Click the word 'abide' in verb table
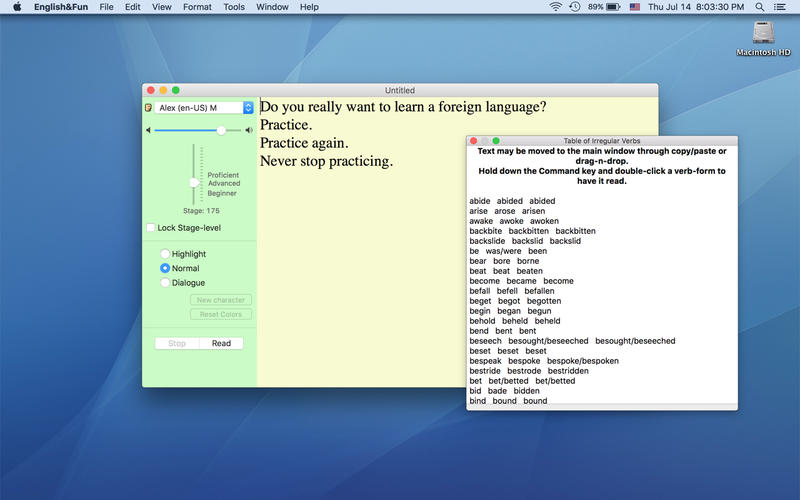This screenshot has width=800, height=500. [x=480, y=201]
